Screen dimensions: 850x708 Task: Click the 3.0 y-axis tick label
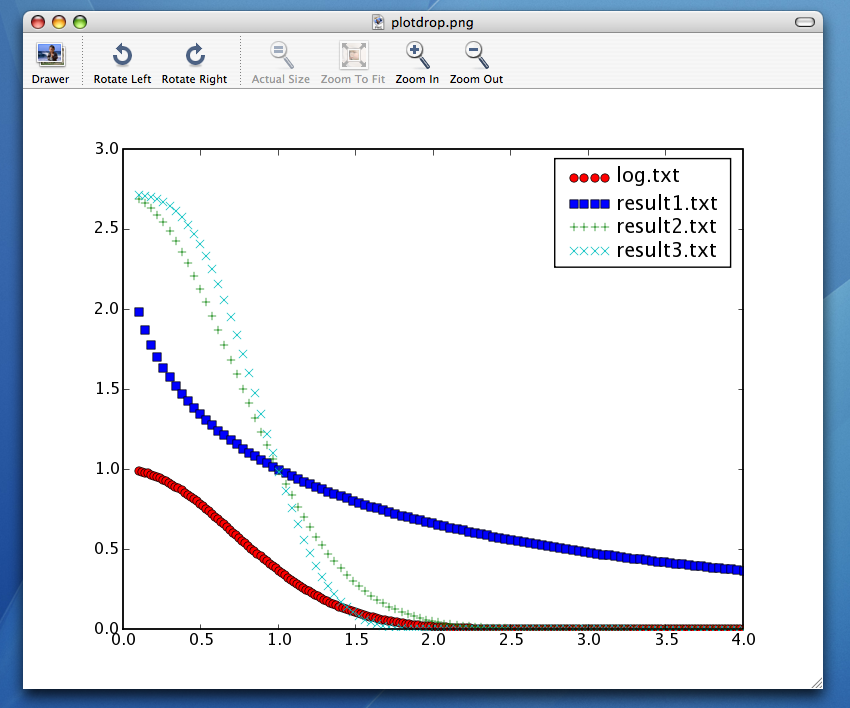pos(106,149)
